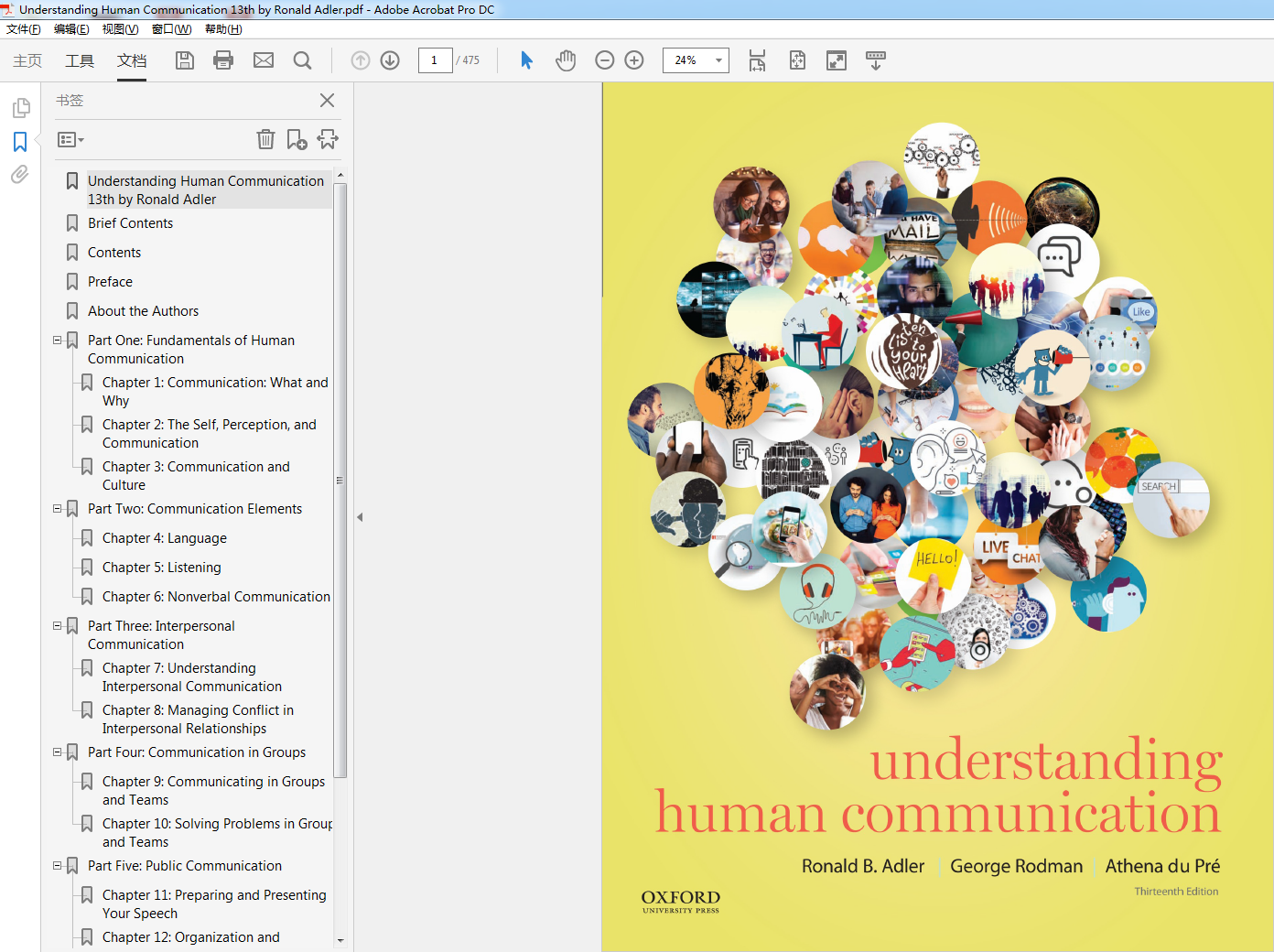Image resolution: width=1274 pixels, height=952 pixels.
Task: Select the arrow selection tool
Action: coord(526,60)
